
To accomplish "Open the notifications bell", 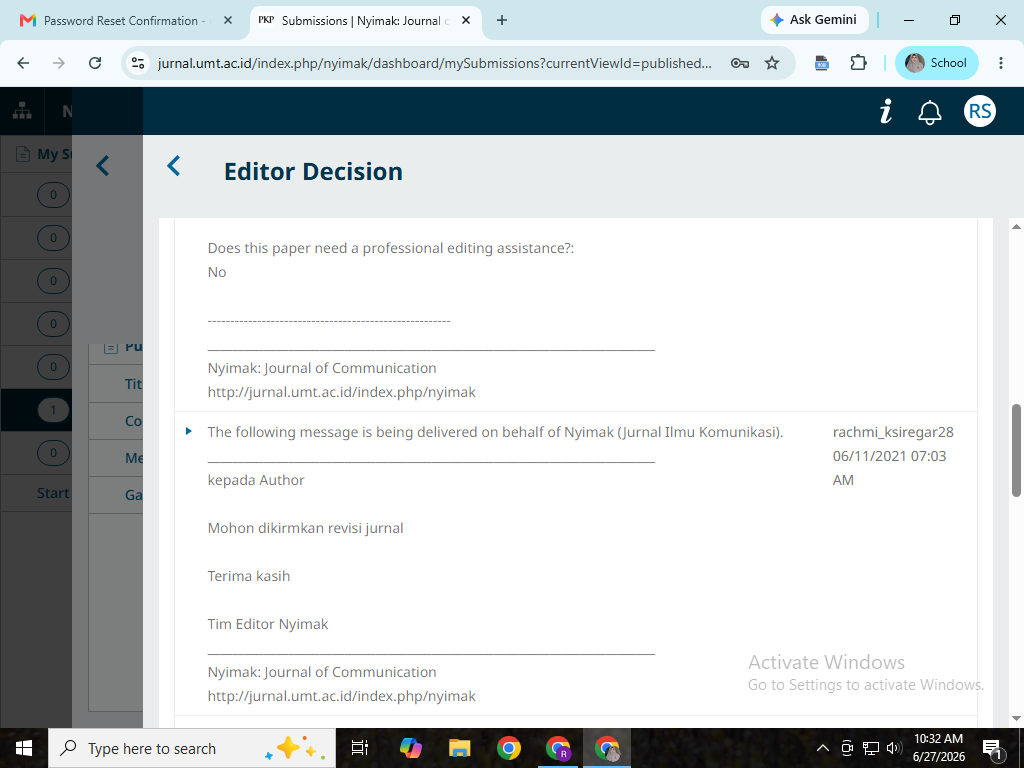I will coord(929,112).
